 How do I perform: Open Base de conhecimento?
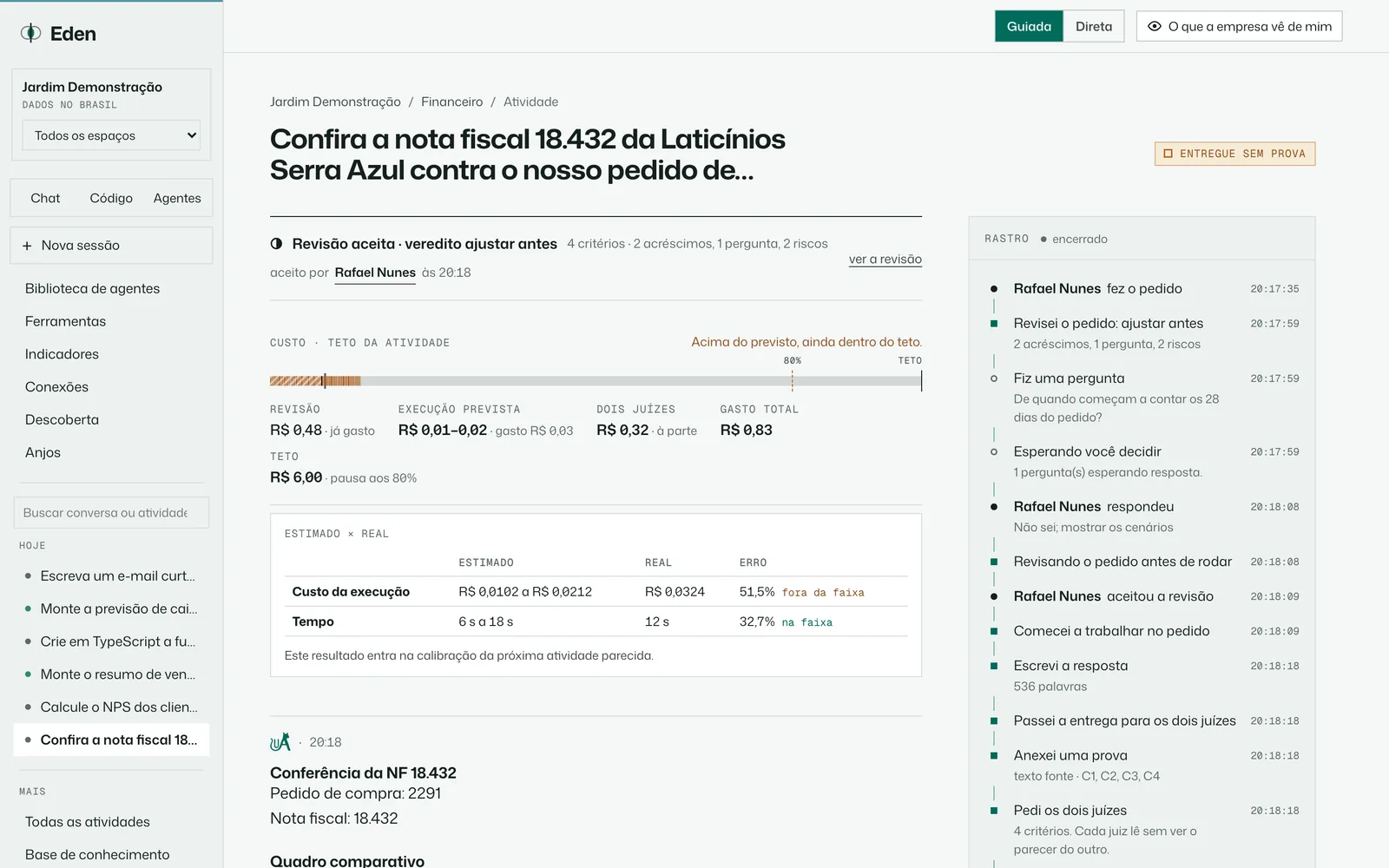(97, 855)
